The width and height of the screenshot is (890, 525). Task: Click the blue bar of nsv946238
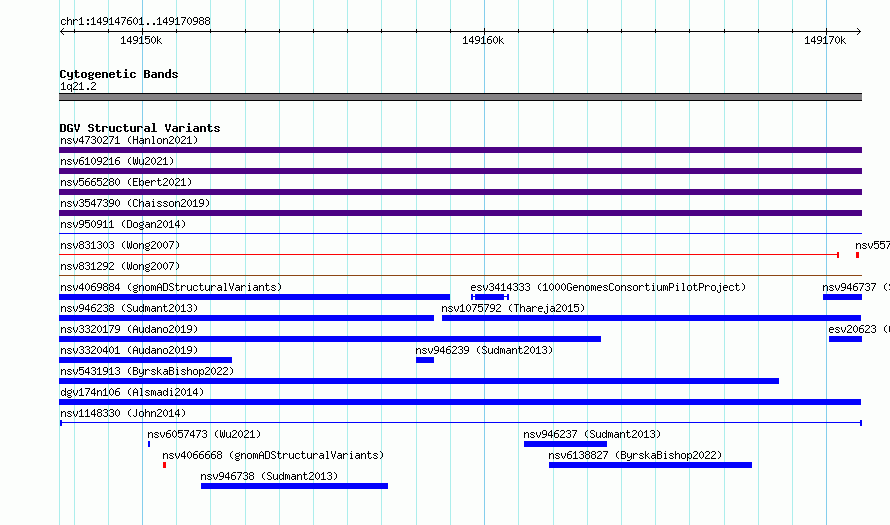point(246,318)
